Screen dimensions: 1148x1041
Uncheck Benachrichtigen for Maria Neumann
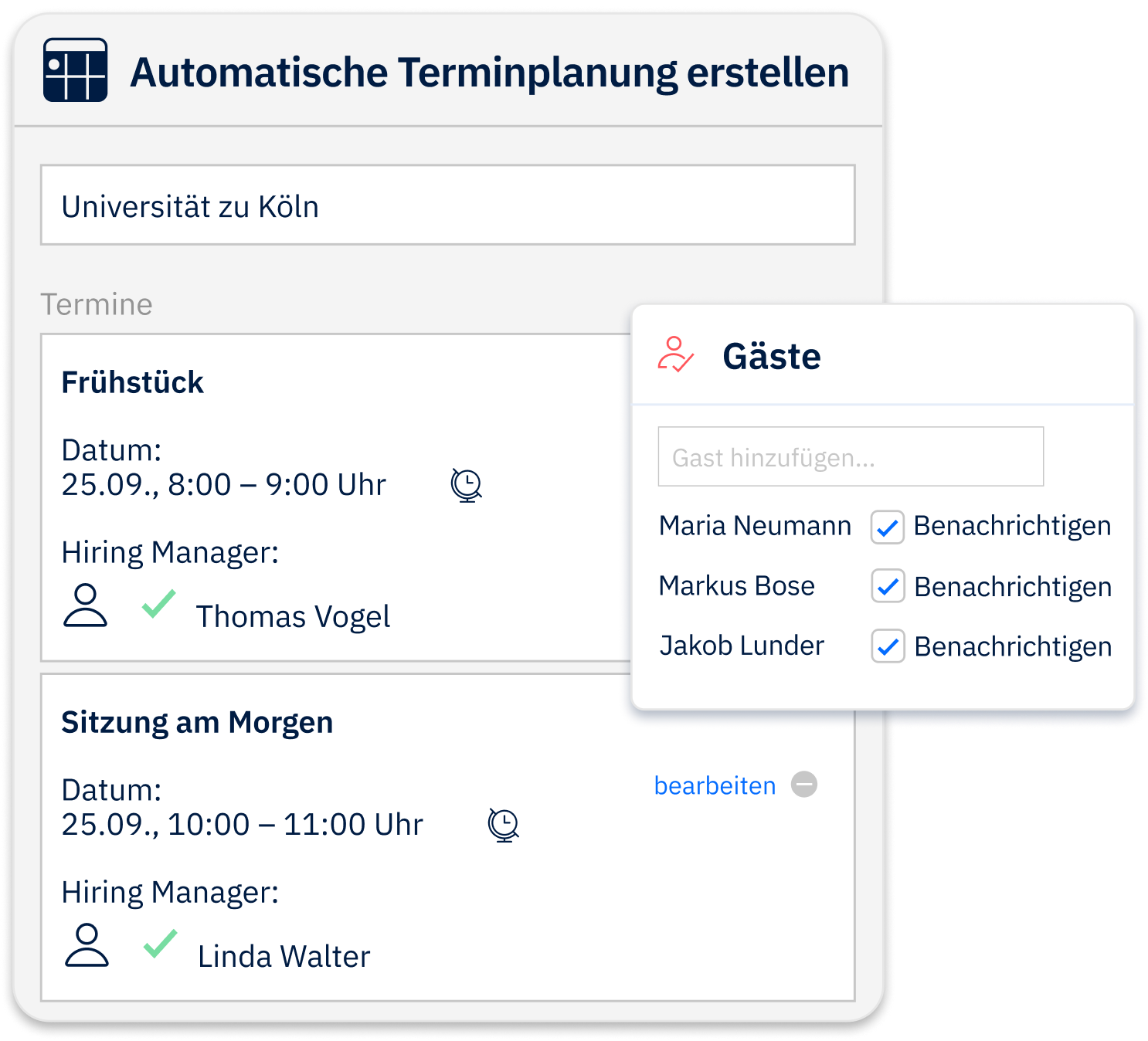coord(888,527)
